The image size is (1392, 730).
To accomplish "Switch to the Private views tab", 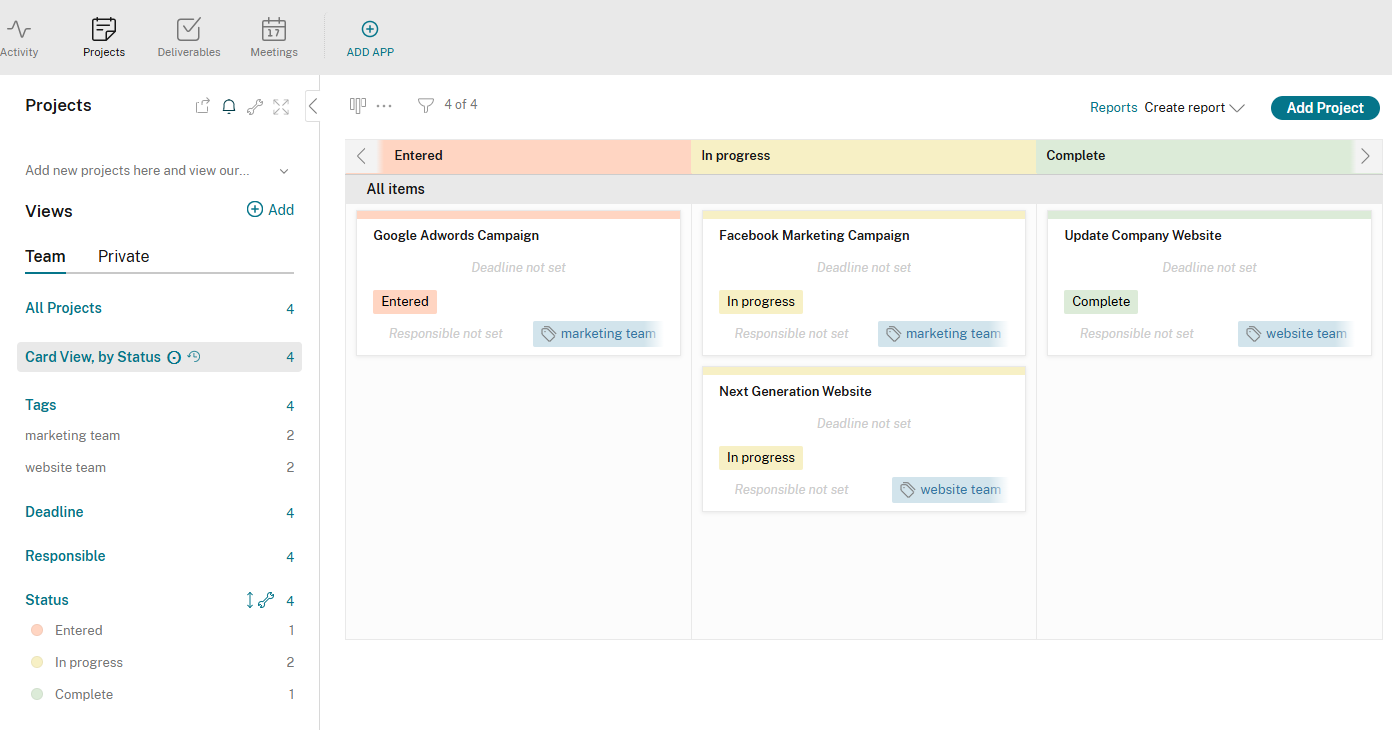I will tap(123, 256).
